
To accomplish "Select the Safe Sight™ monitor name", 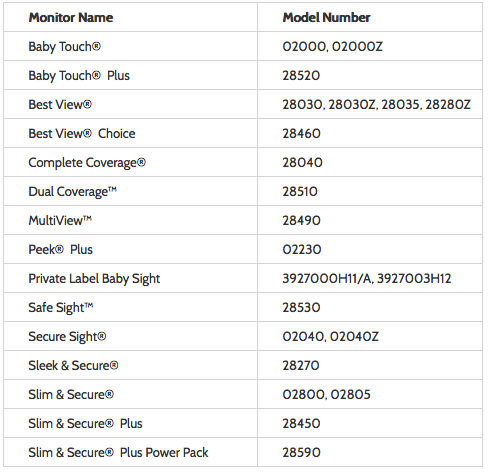I will click(x=61, y=308).
